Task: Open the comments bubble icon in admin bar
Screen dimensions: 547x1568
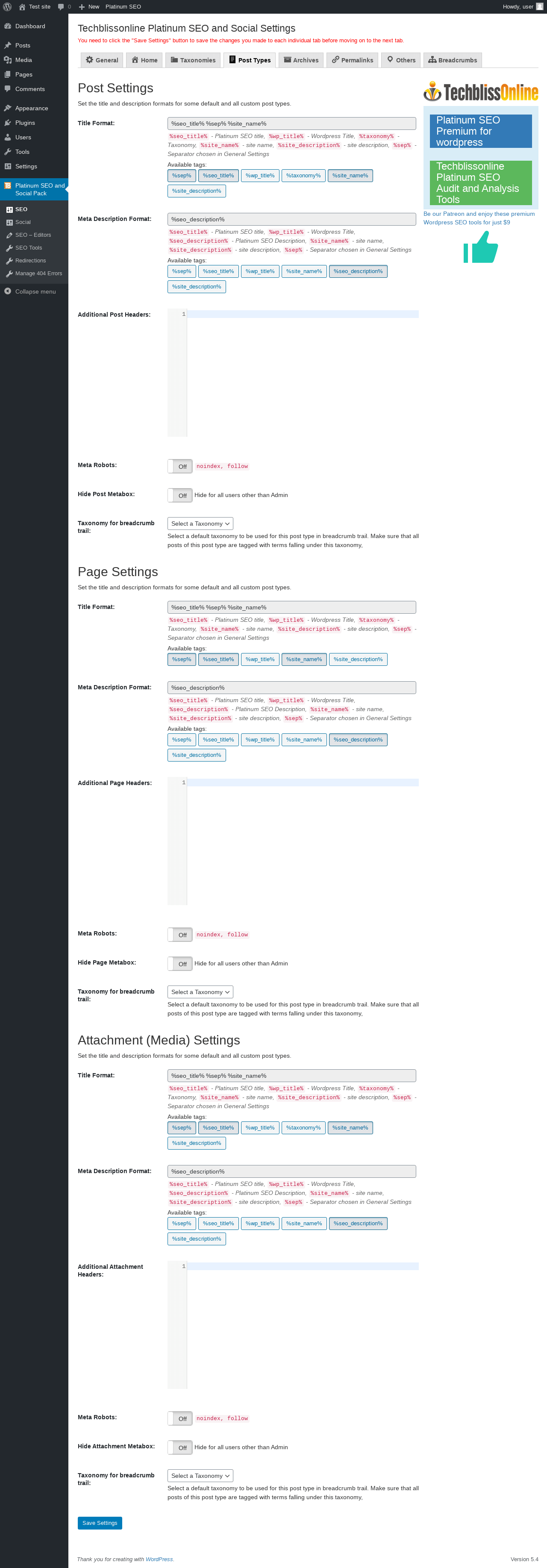Action: [x=61, y=7]
